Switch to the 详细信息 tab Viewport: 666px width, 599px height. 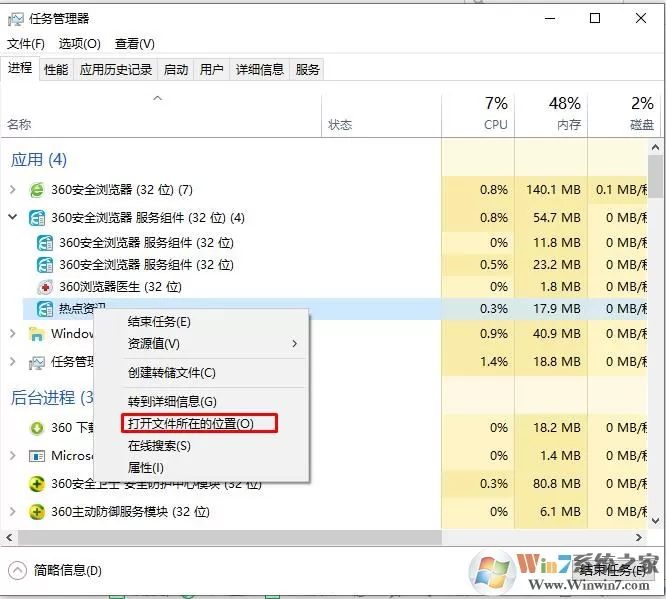[260, 69]
